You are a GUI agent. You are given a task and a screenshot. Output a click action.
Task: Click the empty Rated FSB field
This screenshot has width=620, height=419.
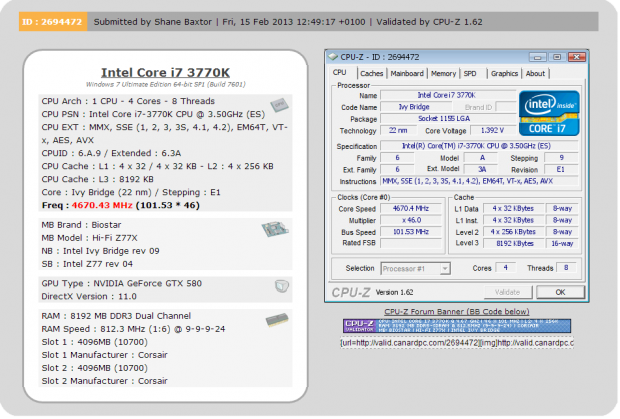coord(411,243)
